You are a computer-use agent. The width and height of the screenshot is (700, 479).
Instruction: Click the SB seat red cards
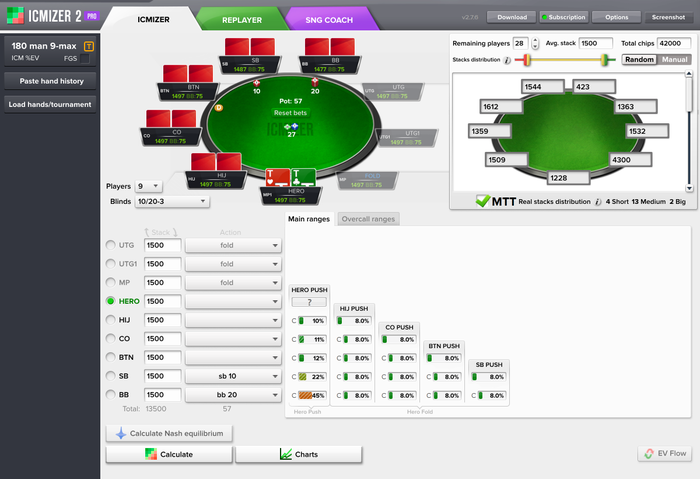(x=250, y=46)
